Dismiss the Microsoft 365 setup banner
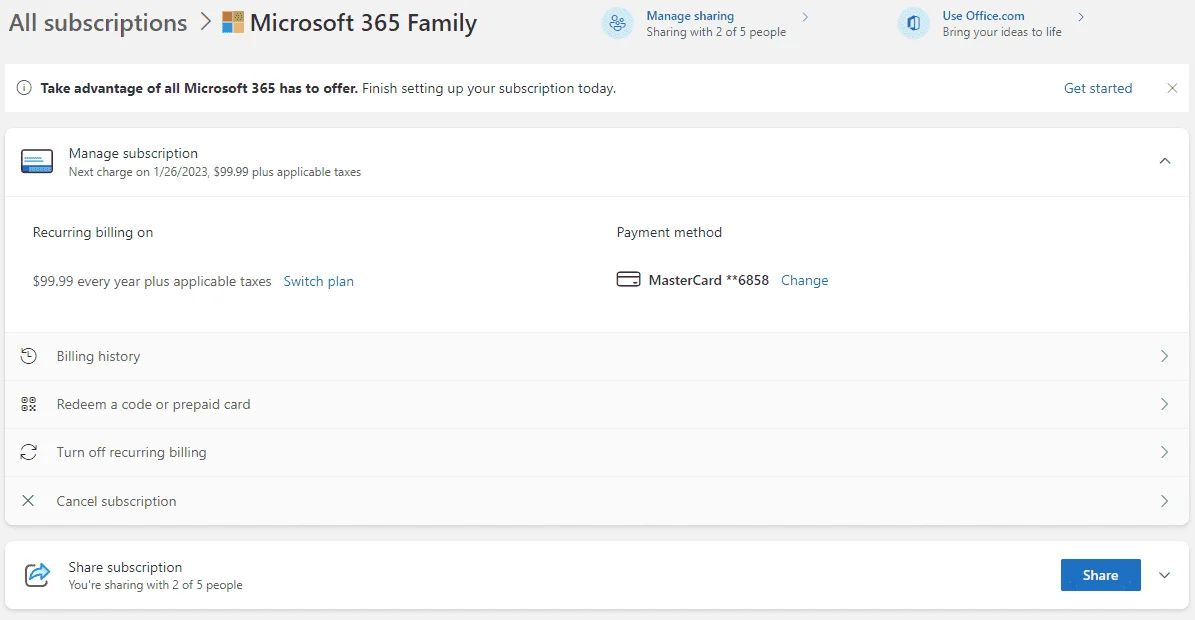 tap(1172, 88)
